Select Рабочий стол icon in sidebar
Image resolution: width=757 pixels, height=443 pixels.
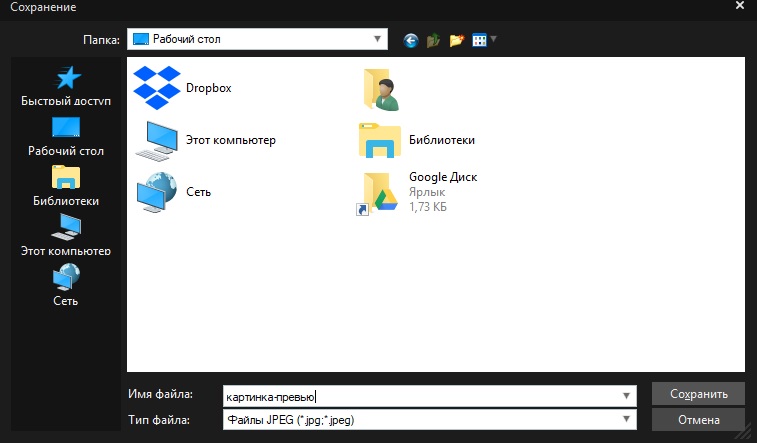(x=66, y=128)
